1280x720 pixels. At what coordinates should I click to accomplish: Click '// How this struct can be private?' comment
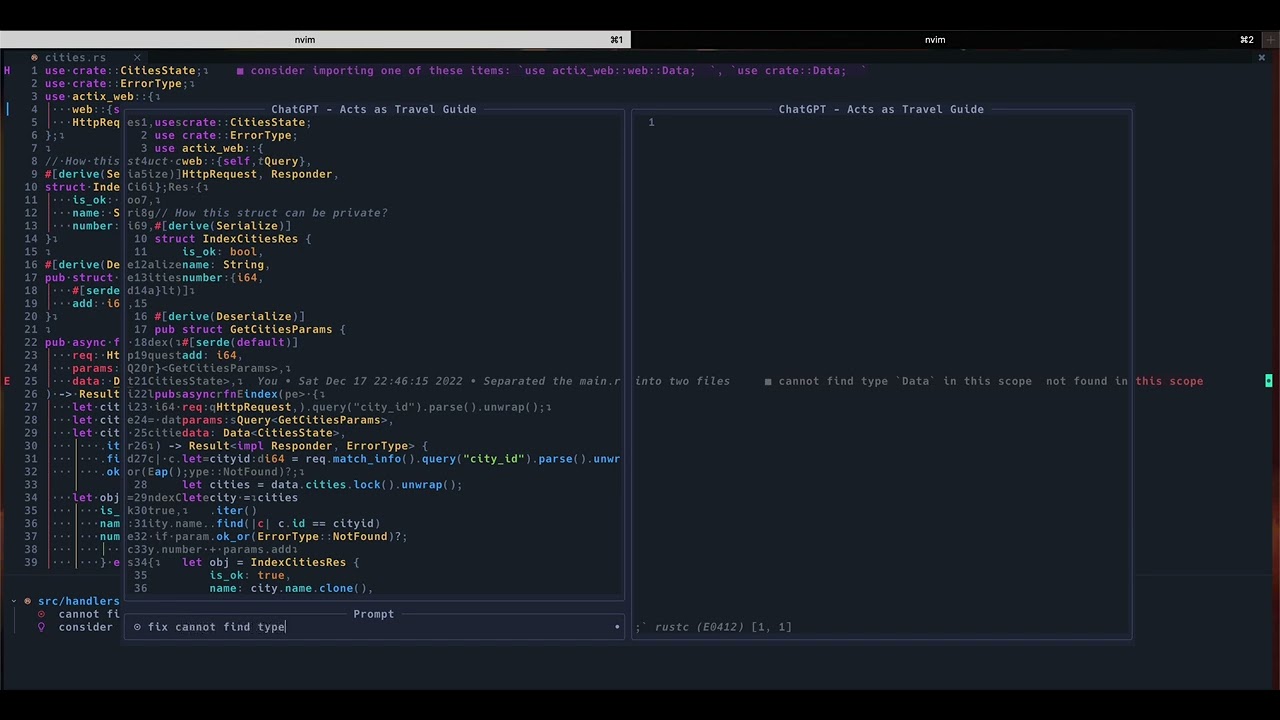(270, 213)
